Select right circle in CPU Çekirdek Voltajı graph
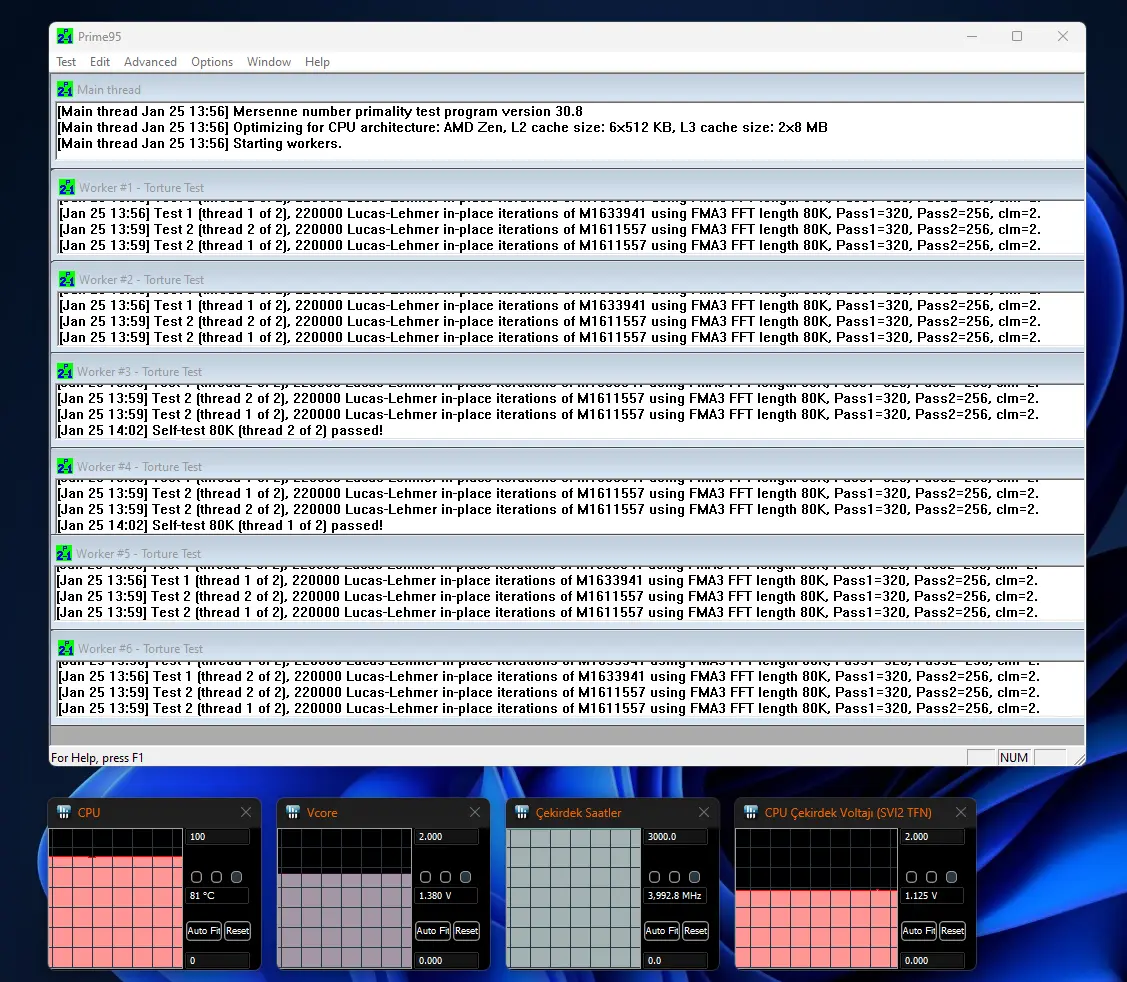 pos(952,877)
